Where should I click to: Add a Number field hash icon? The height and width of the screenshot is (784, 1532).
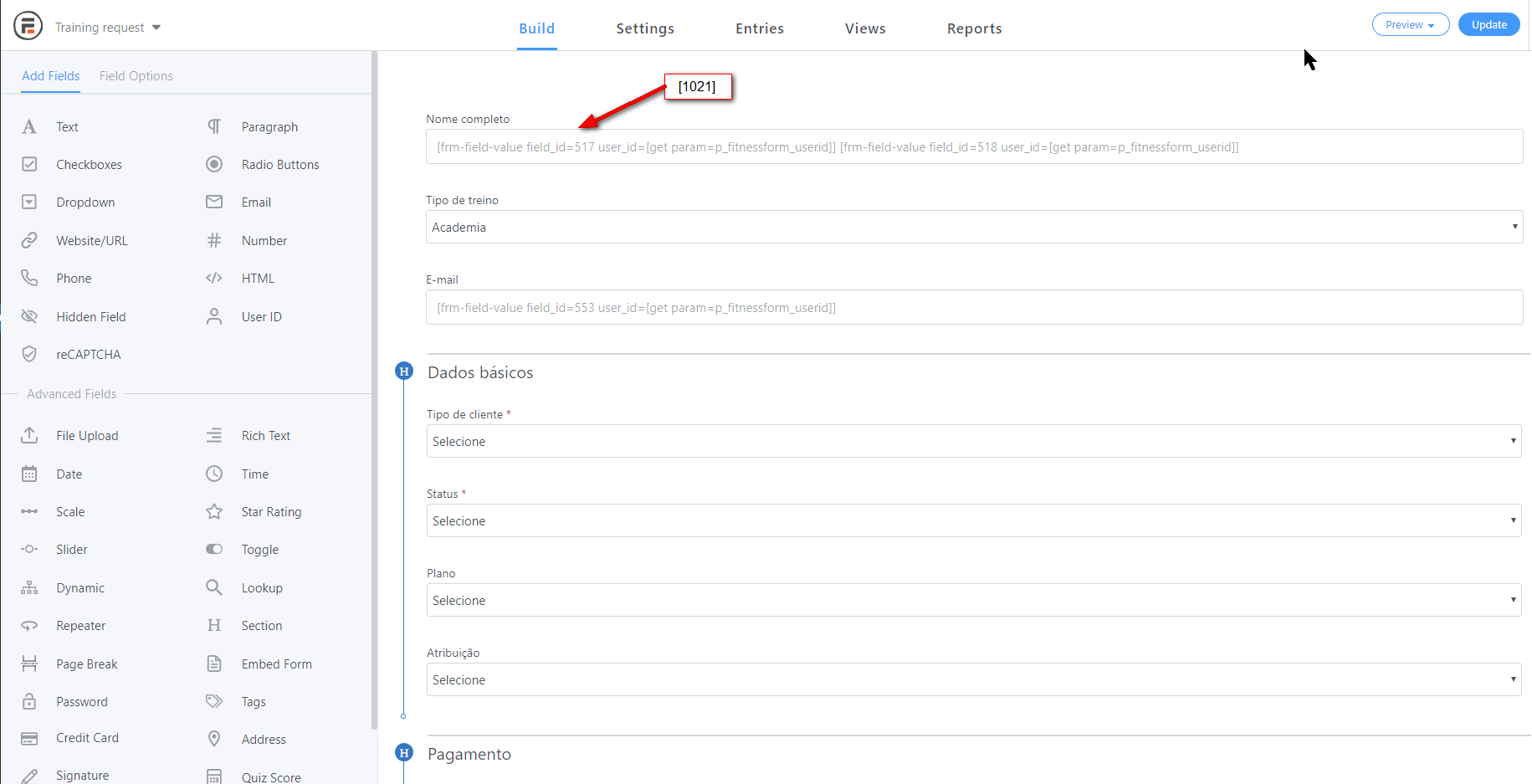pyautogui.click(x=214, y=240)
